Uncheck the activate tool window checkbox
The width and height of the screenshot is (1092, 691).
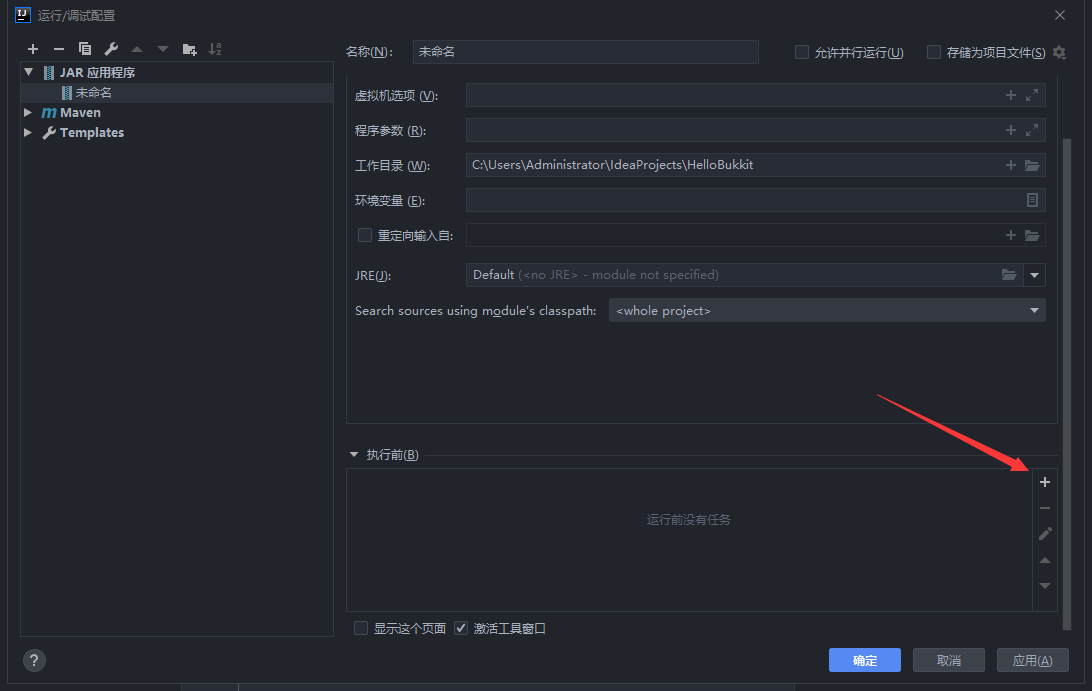[461, 628]
